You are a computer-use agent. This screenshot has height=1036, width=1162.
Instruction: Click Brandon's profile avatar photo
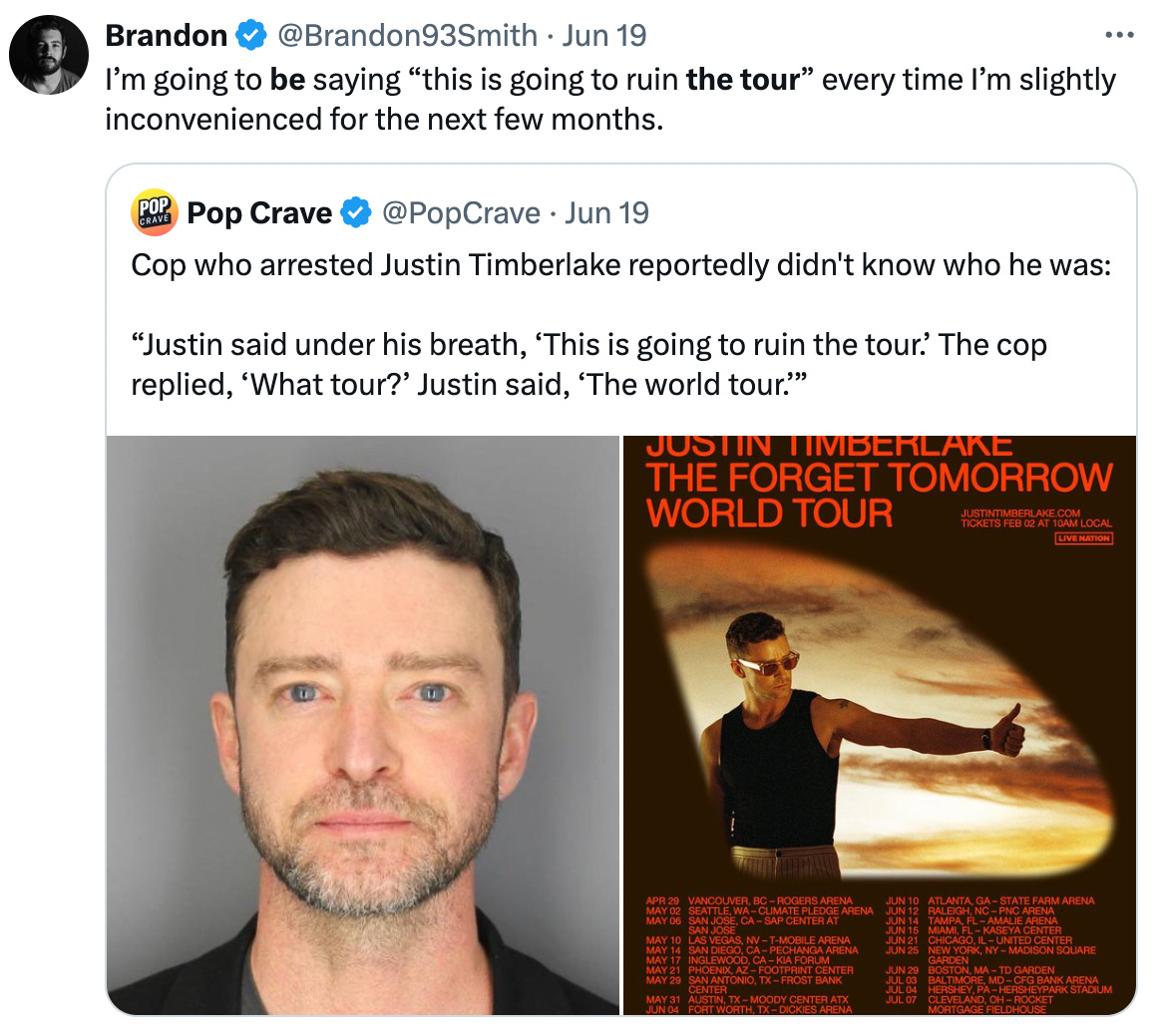point(49,55)
